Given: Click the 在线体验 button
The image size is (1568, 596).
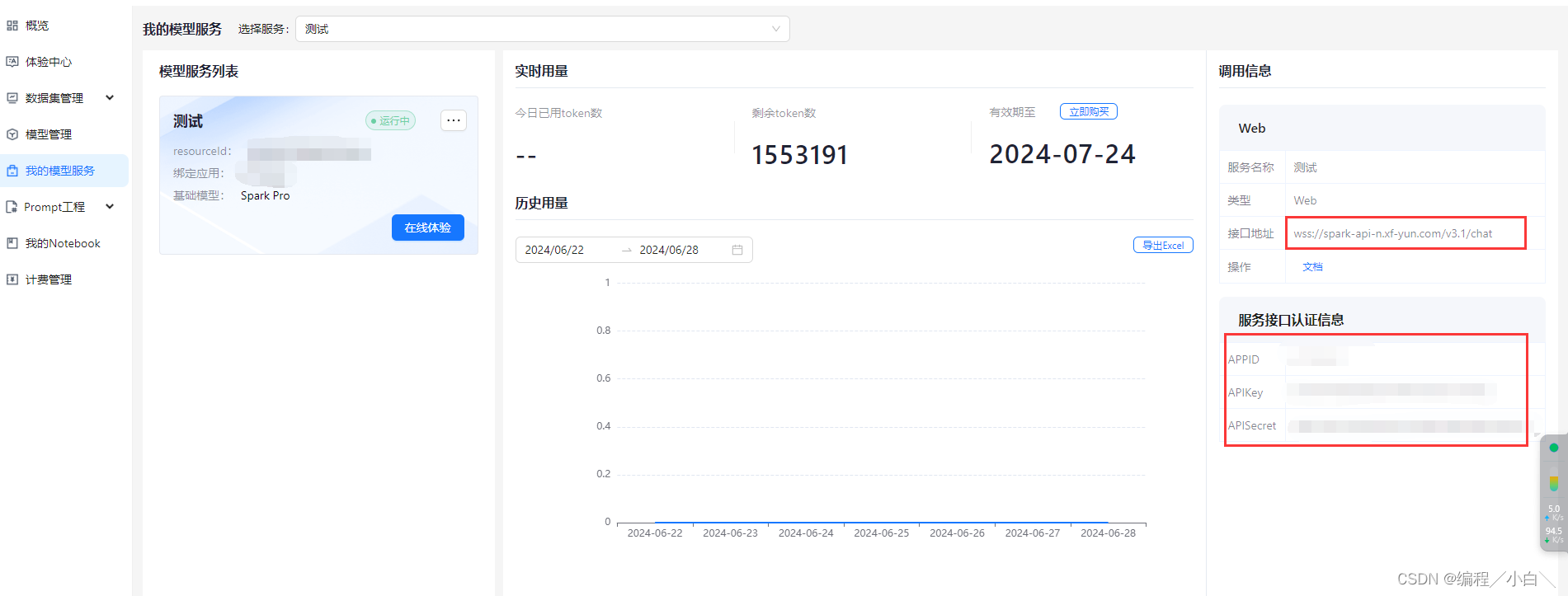Looking at the screenshot, I should pos(428,228).
